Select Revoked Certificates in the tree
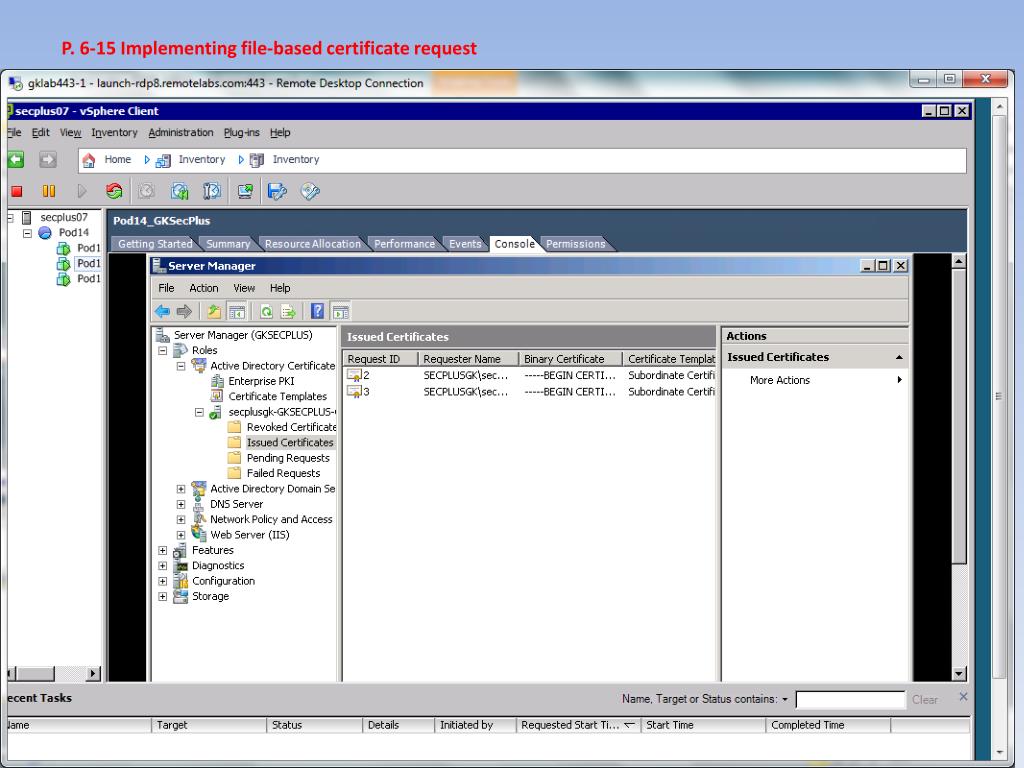Image resolution: width=1024 pixels, height=768 pixels. [291, 427]
